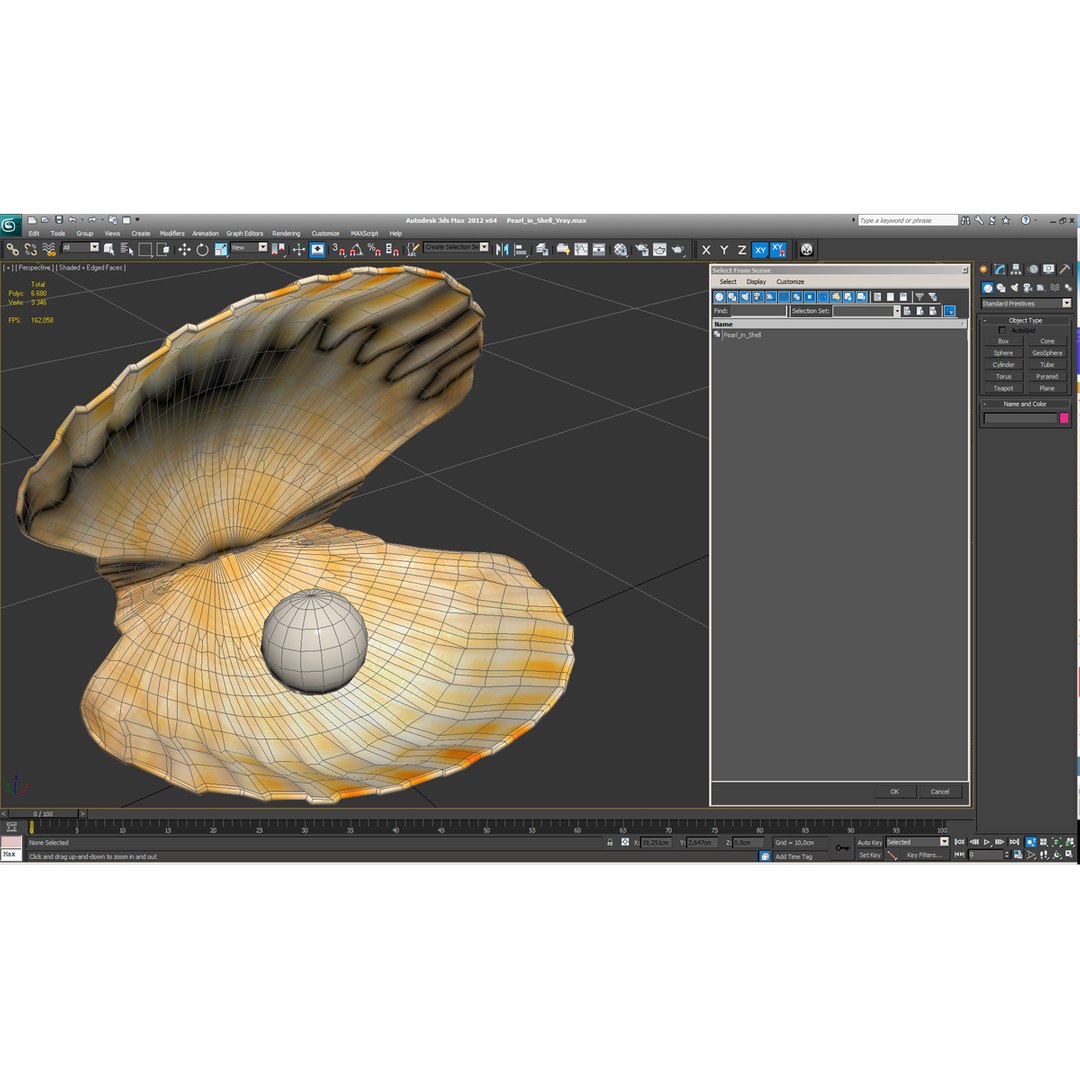Open the reference coordinate View dropdown
Viewport: 1080px width, 1080px height.
249,247
